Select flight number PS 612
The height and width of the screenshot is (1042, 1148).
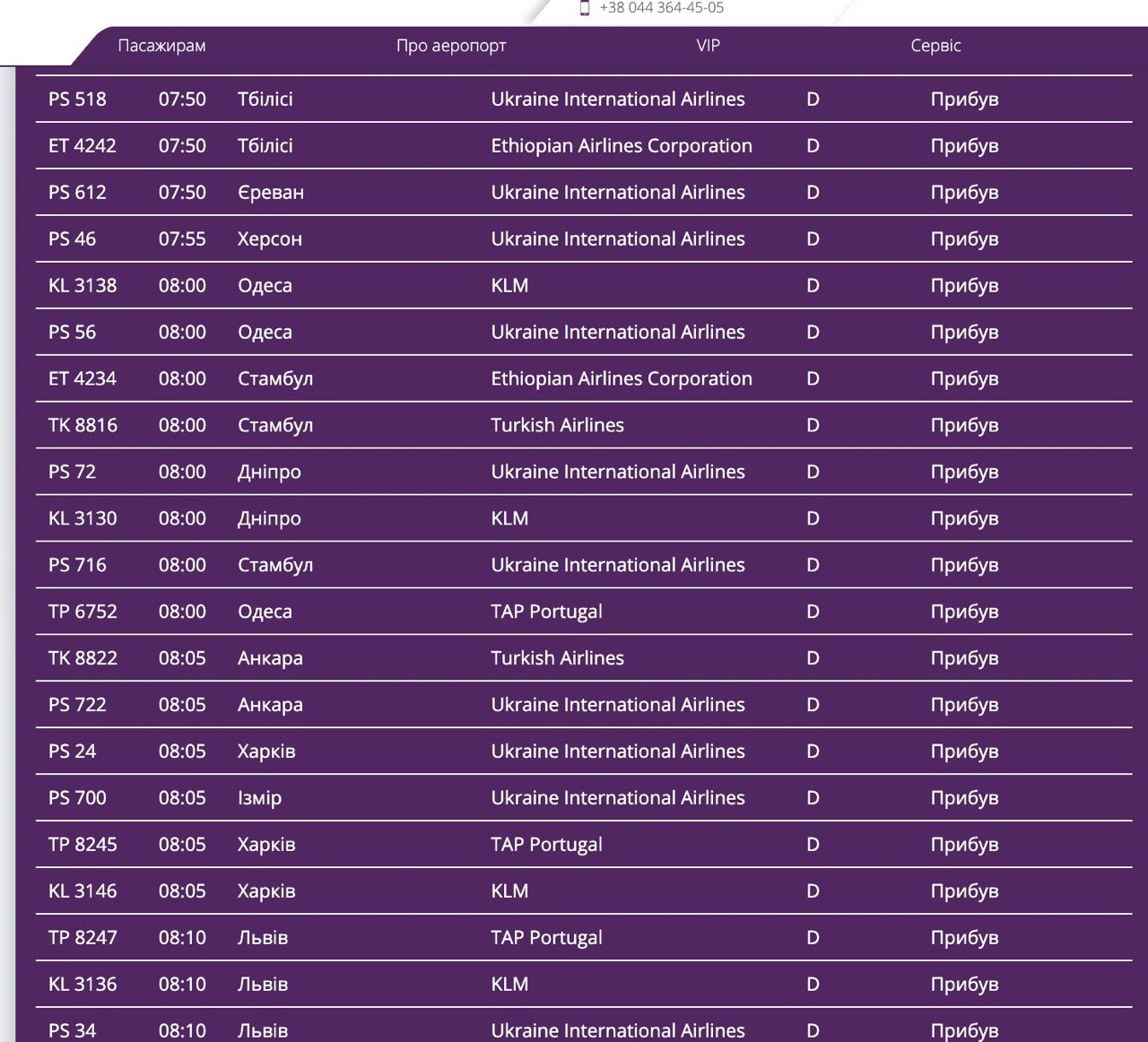point(77,193)
